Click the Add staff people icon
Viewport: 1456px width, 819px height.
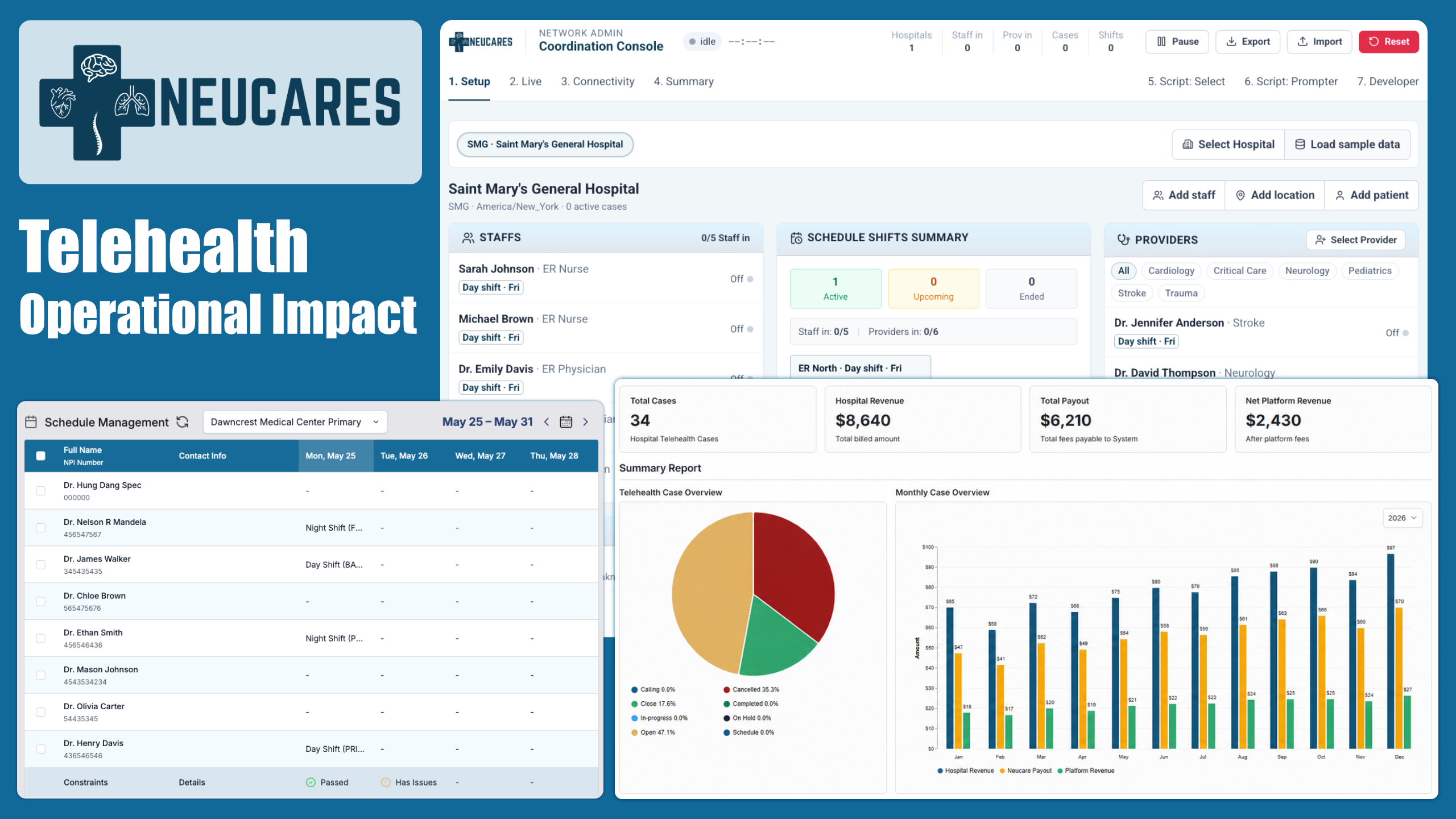tap(1158, 195)
